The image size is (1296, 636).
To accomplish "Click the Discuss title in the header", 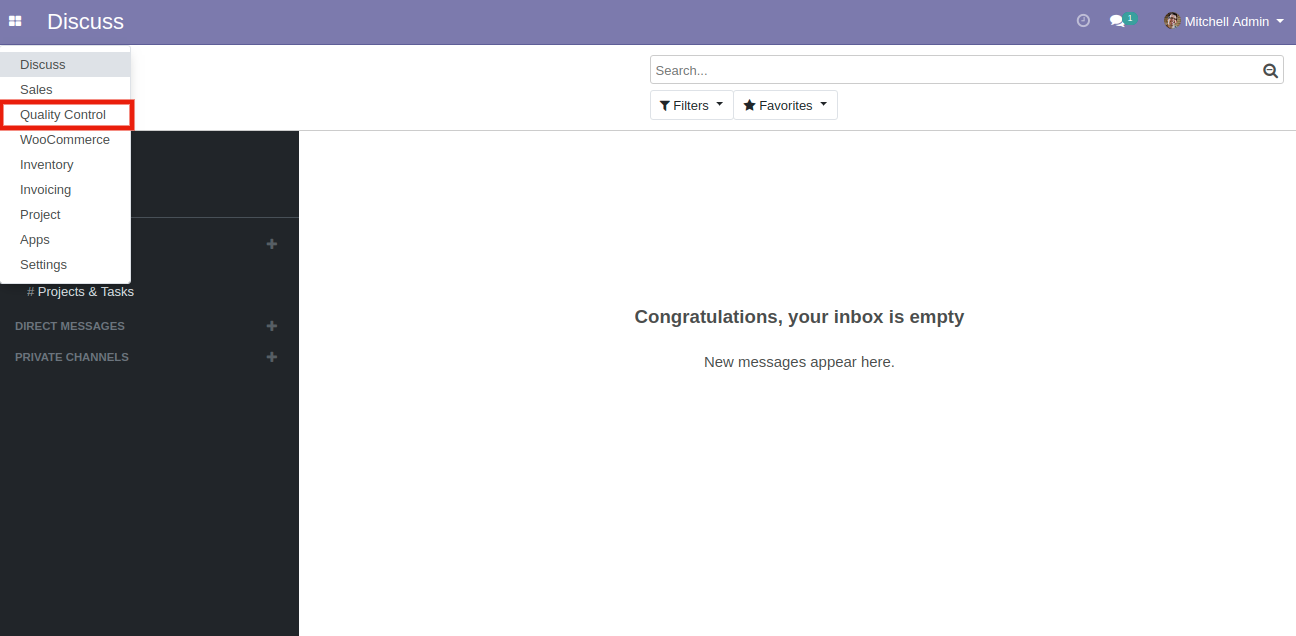I will [x=85, y=21].
